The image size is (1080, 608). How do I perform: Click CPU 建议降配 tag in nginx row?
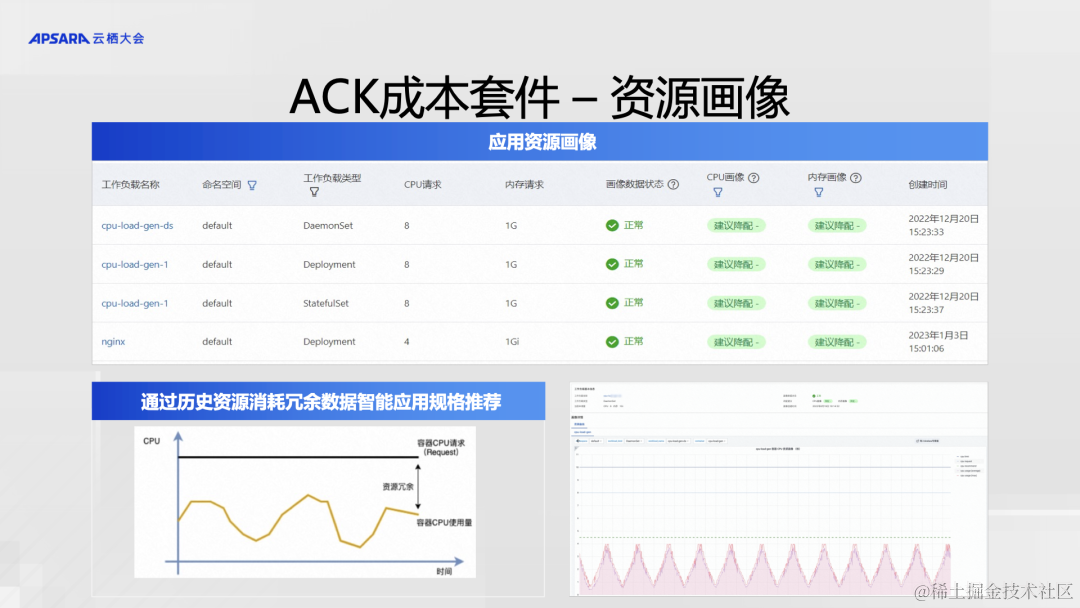[736, 342]
